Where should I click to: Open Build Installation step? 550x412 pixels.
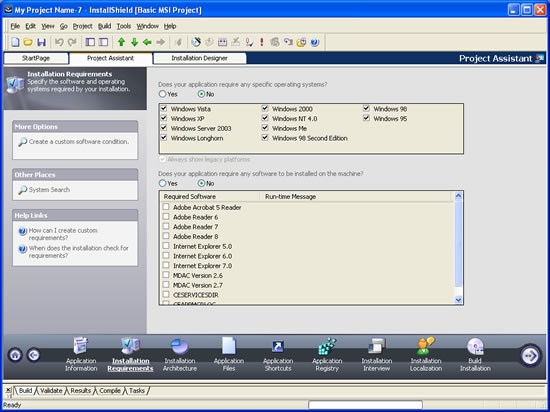pos(475,354)
